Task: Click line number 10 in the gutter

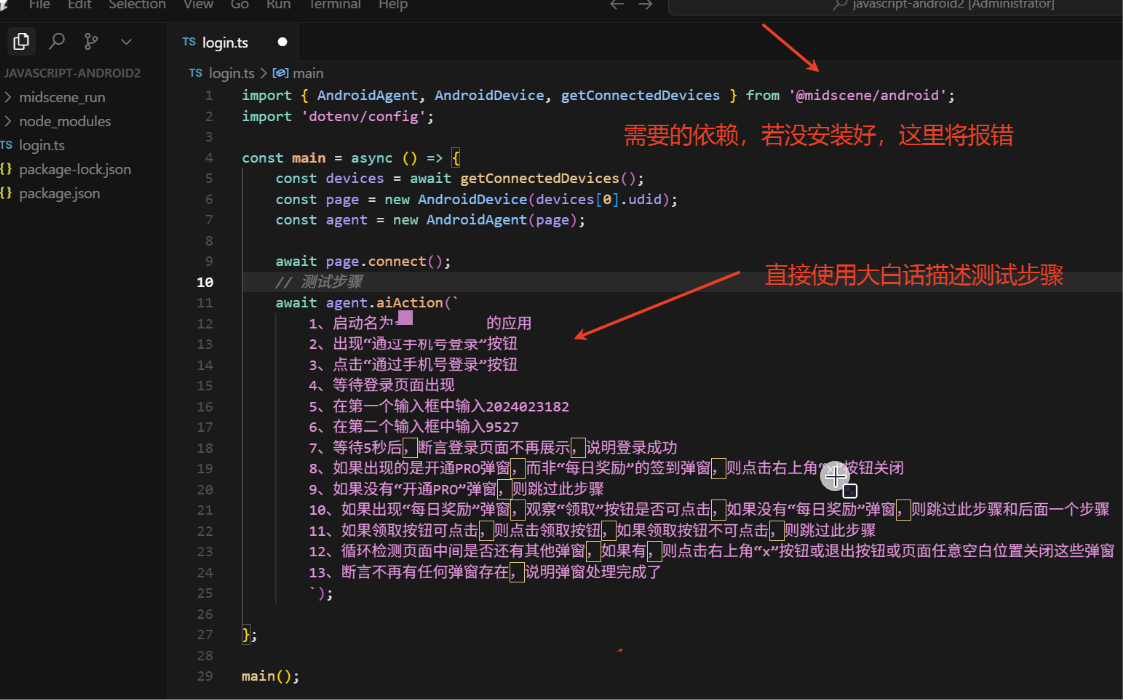Action: (x=205, y=282)
